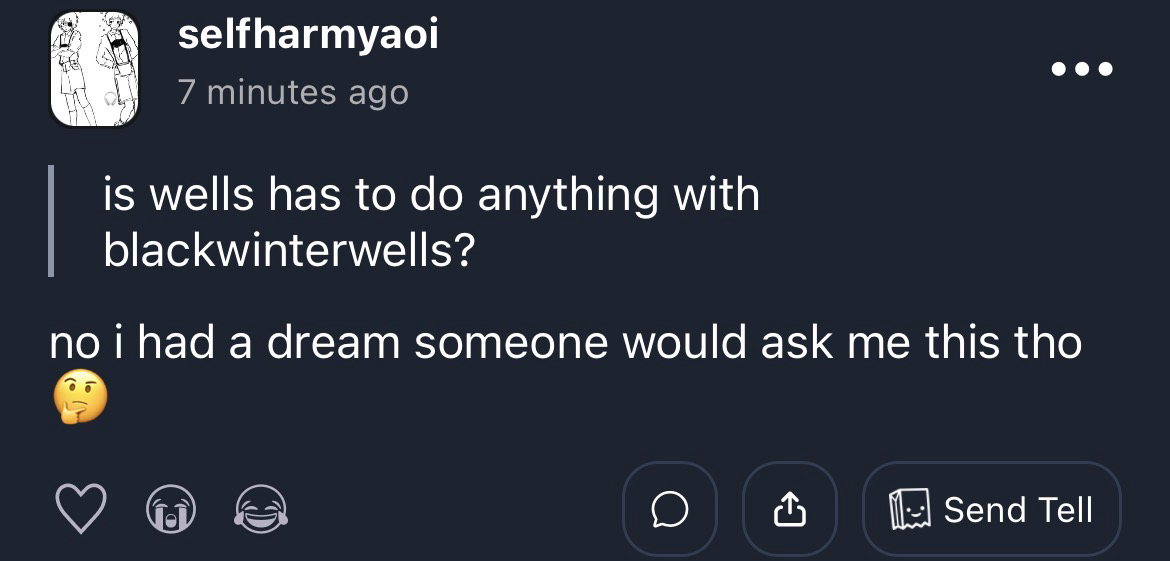Select the word "blackwinterwells?" in the question
The width and height of the screenshot is (1170, 561).
pyautogui.click(x=288, y=251)
